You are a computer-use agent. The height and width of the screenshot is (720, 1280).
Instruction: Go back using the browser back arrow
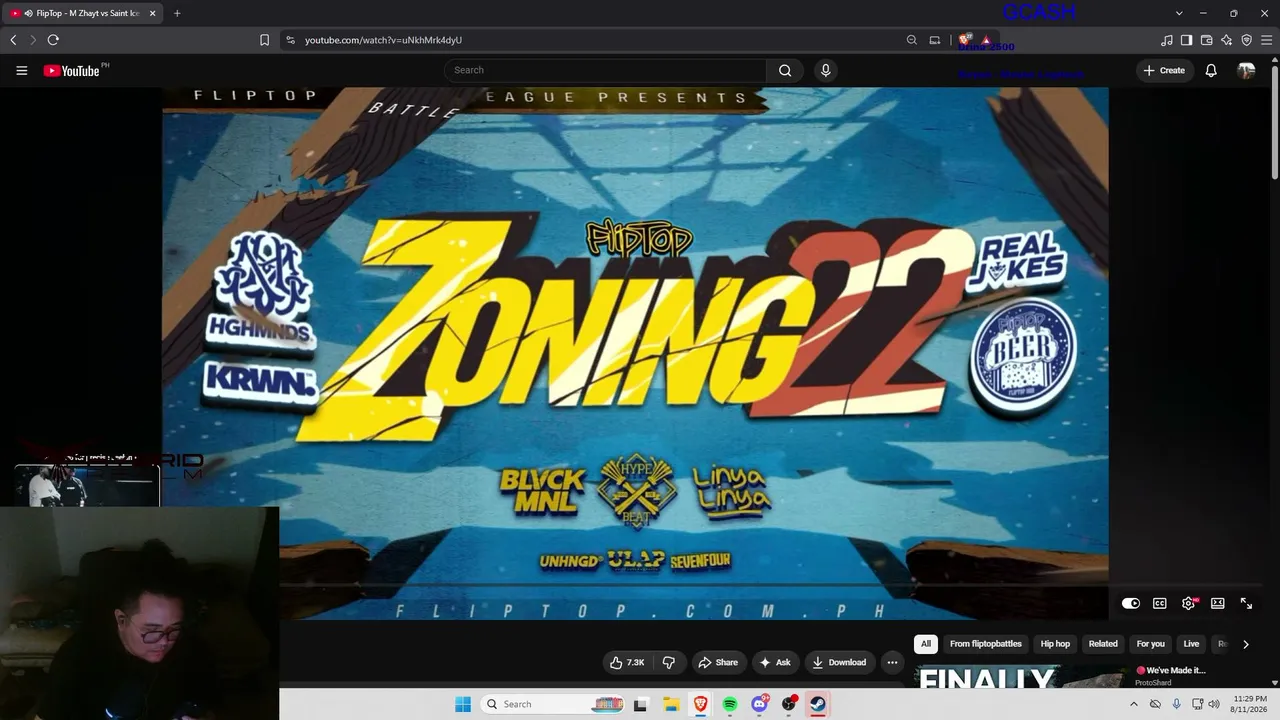(x=13, y=40)
